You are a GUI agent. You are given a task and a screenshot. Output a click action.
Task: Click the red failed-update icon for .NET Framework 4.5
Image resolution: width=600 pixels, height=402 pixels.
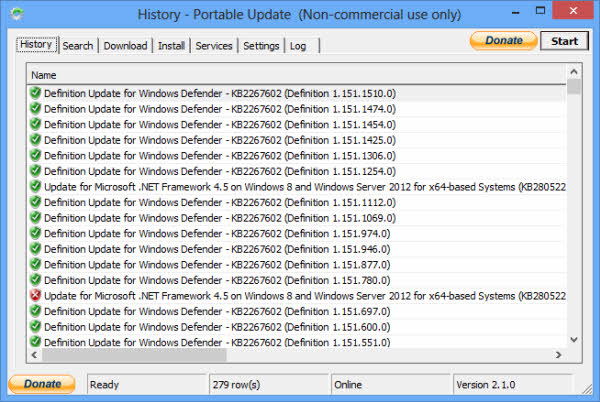tap(35, 295)
